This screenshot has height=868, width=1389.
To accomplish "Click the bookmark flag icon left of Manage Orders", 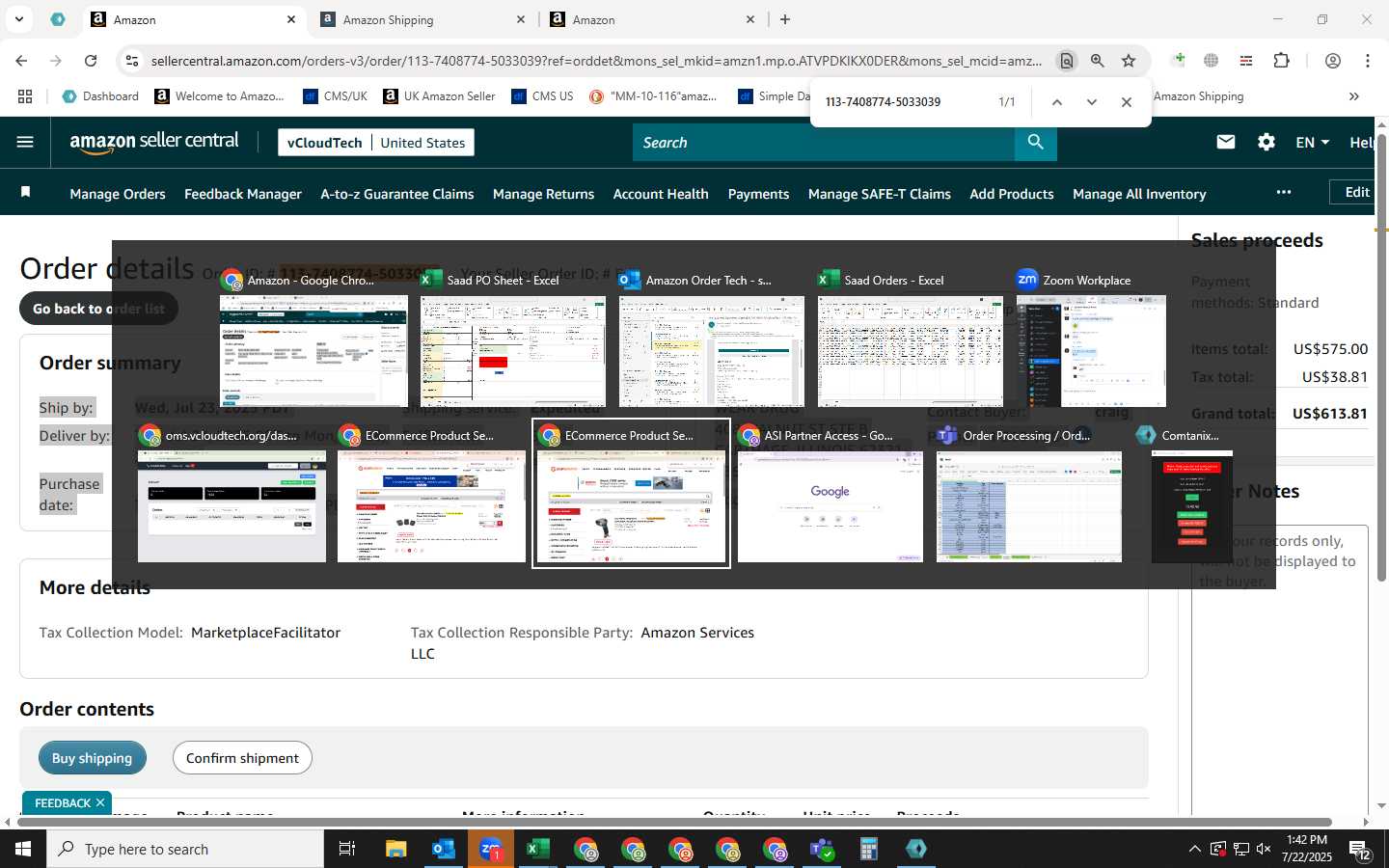I will click(26, 193).
